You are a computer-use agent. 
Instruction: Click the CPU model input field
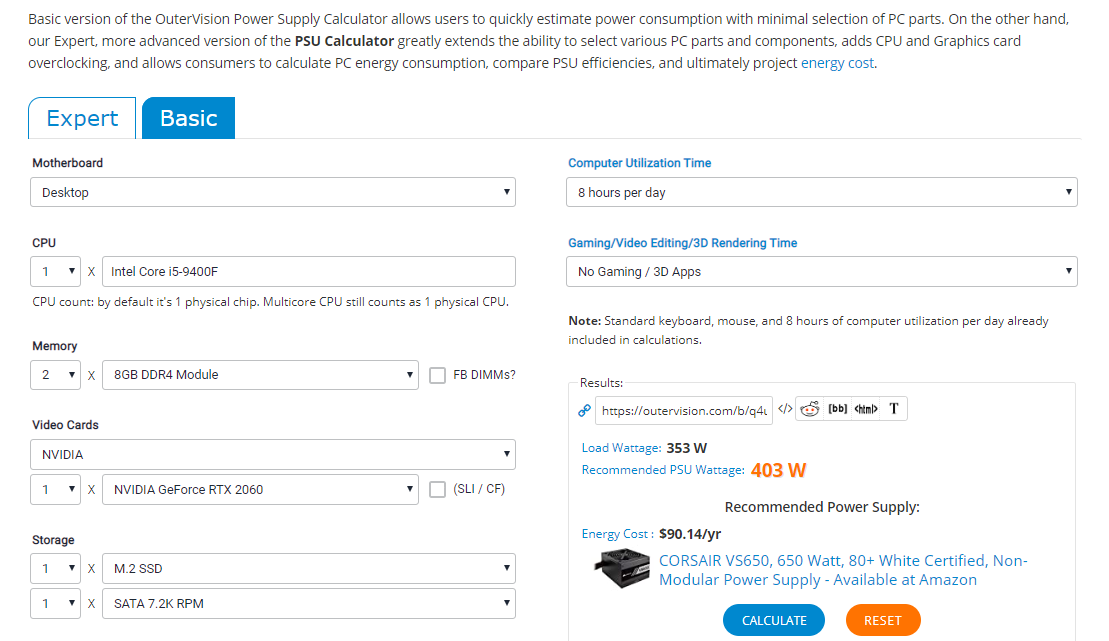click(x=308, y=271)
